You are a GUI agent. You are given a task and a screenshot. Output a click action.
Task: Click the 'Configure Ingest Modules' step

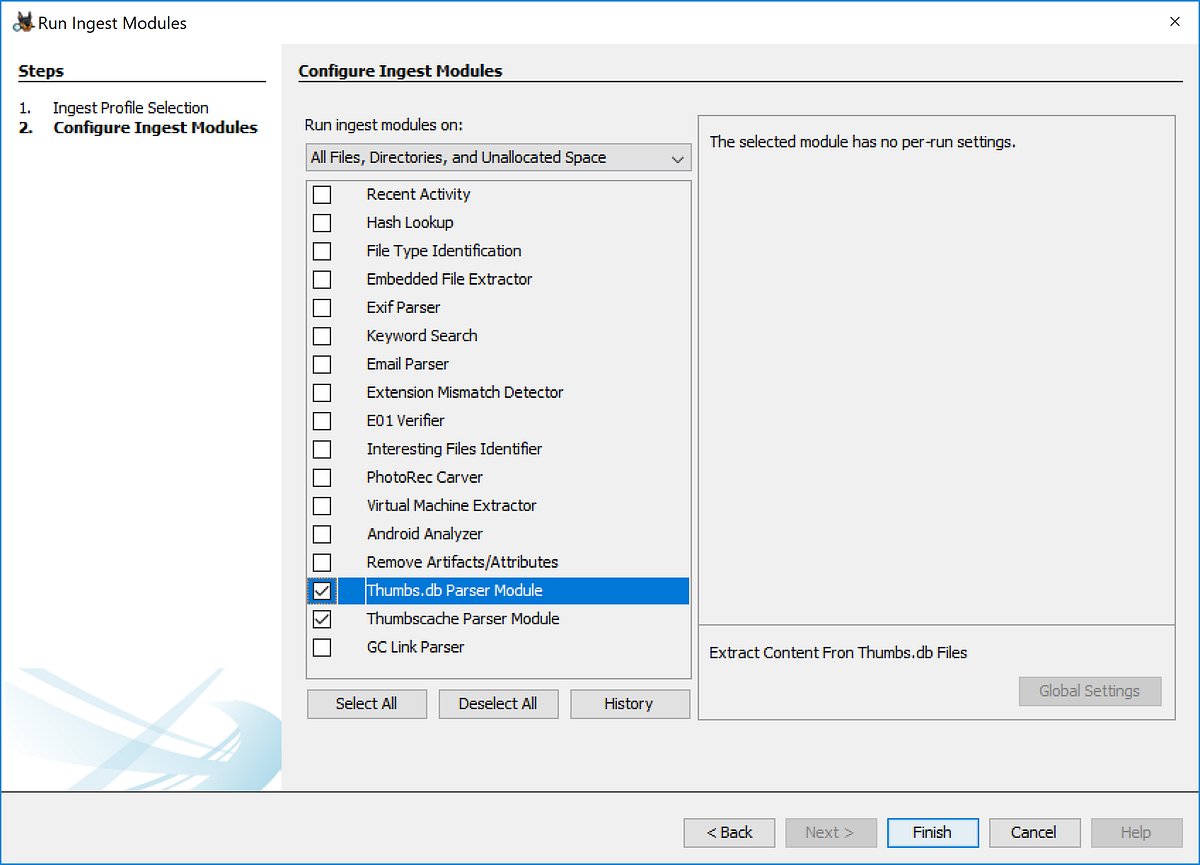(x=155, y=128)
